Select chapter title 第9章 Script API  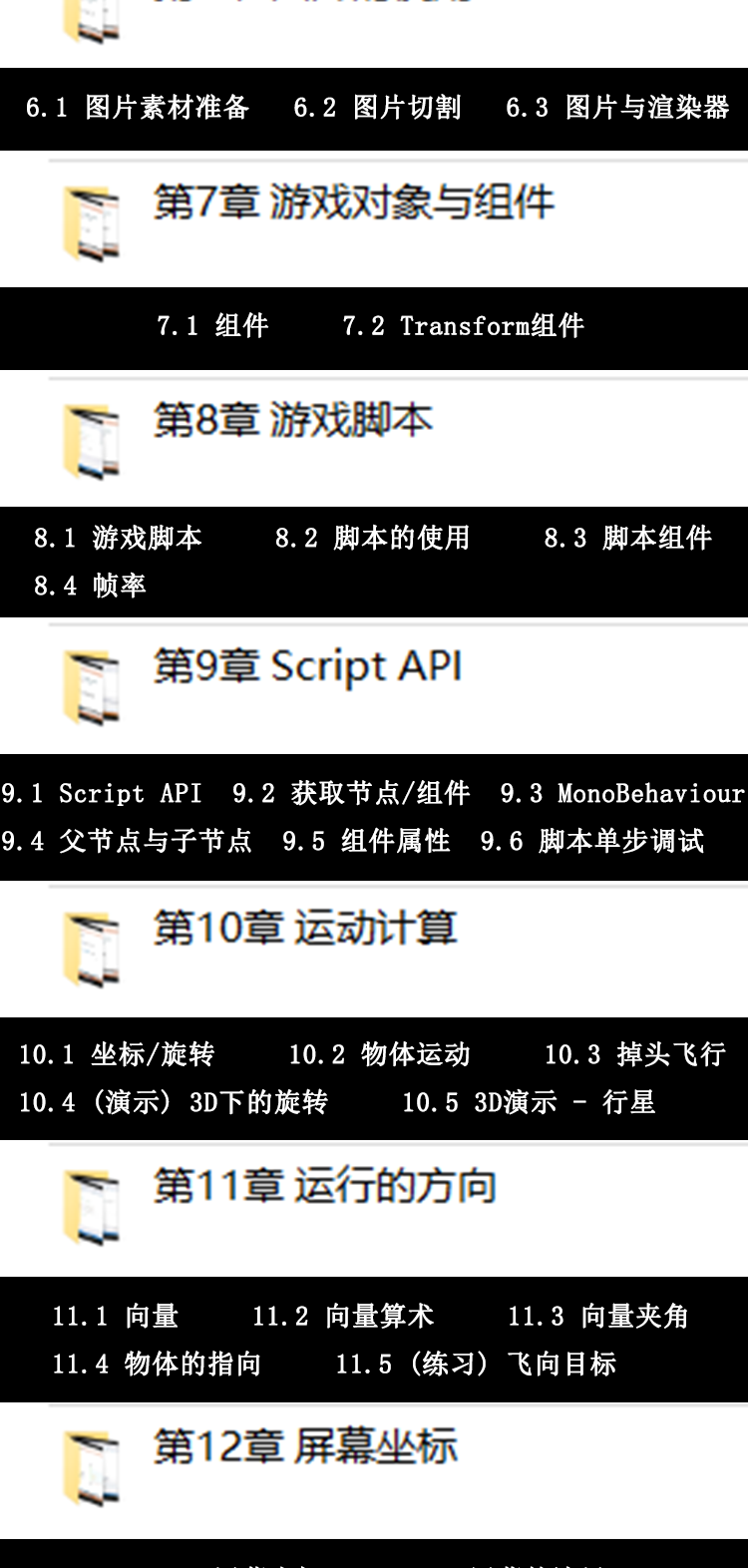pos(308,666)
